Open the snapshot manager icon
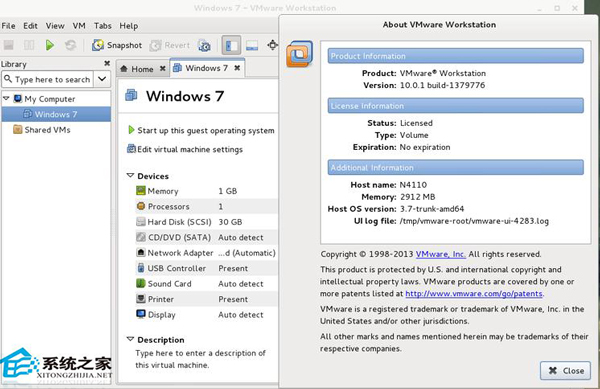The width and height of the screenshot is (600, 389). (204, 46)
